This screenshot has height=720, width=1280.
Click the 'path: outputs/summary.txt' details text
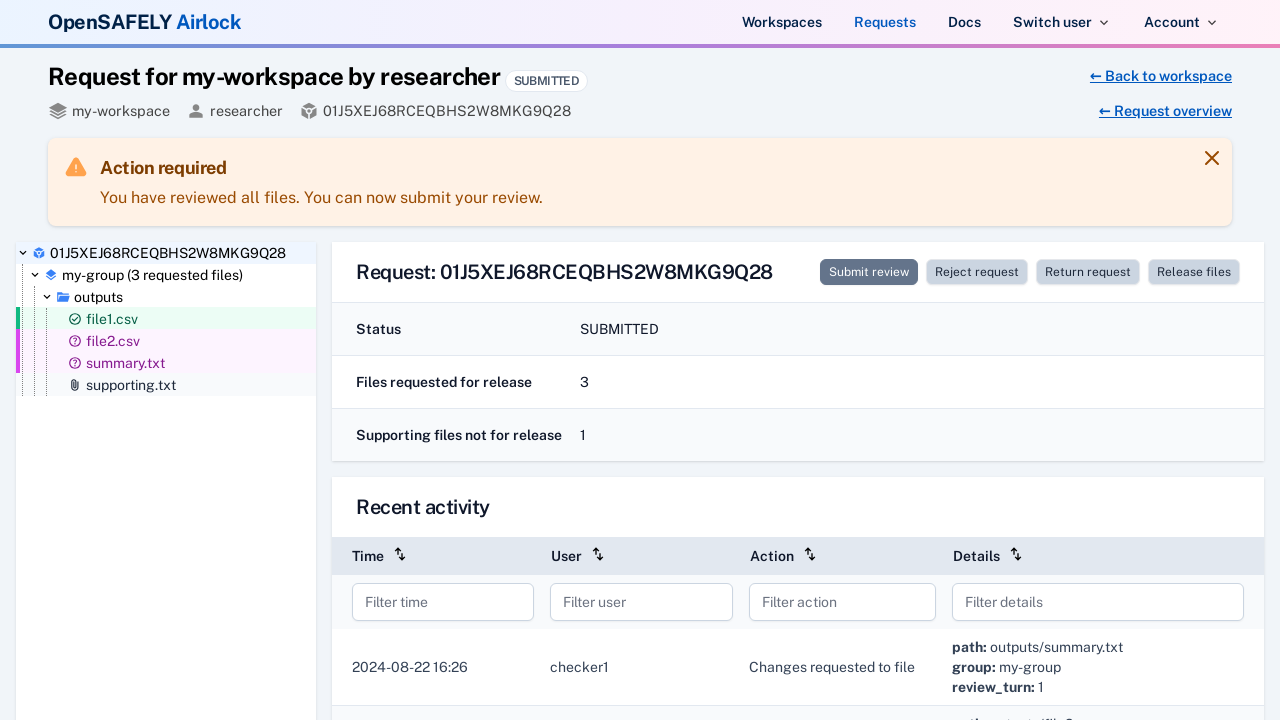click(x=1037, y=647)
